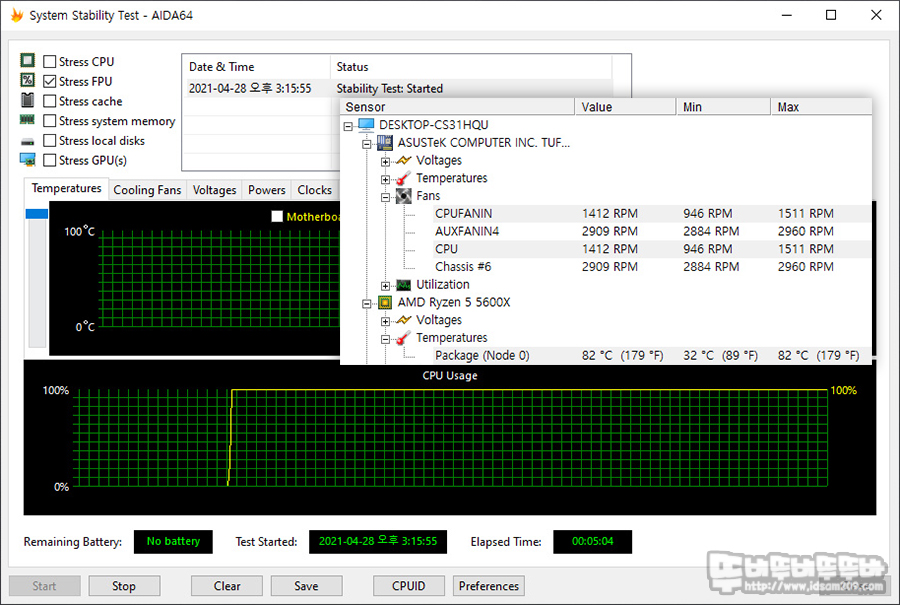The height and width of the screenshot is (605, 900).
Task: Click the Save button
Action: [x=307, y=585]
